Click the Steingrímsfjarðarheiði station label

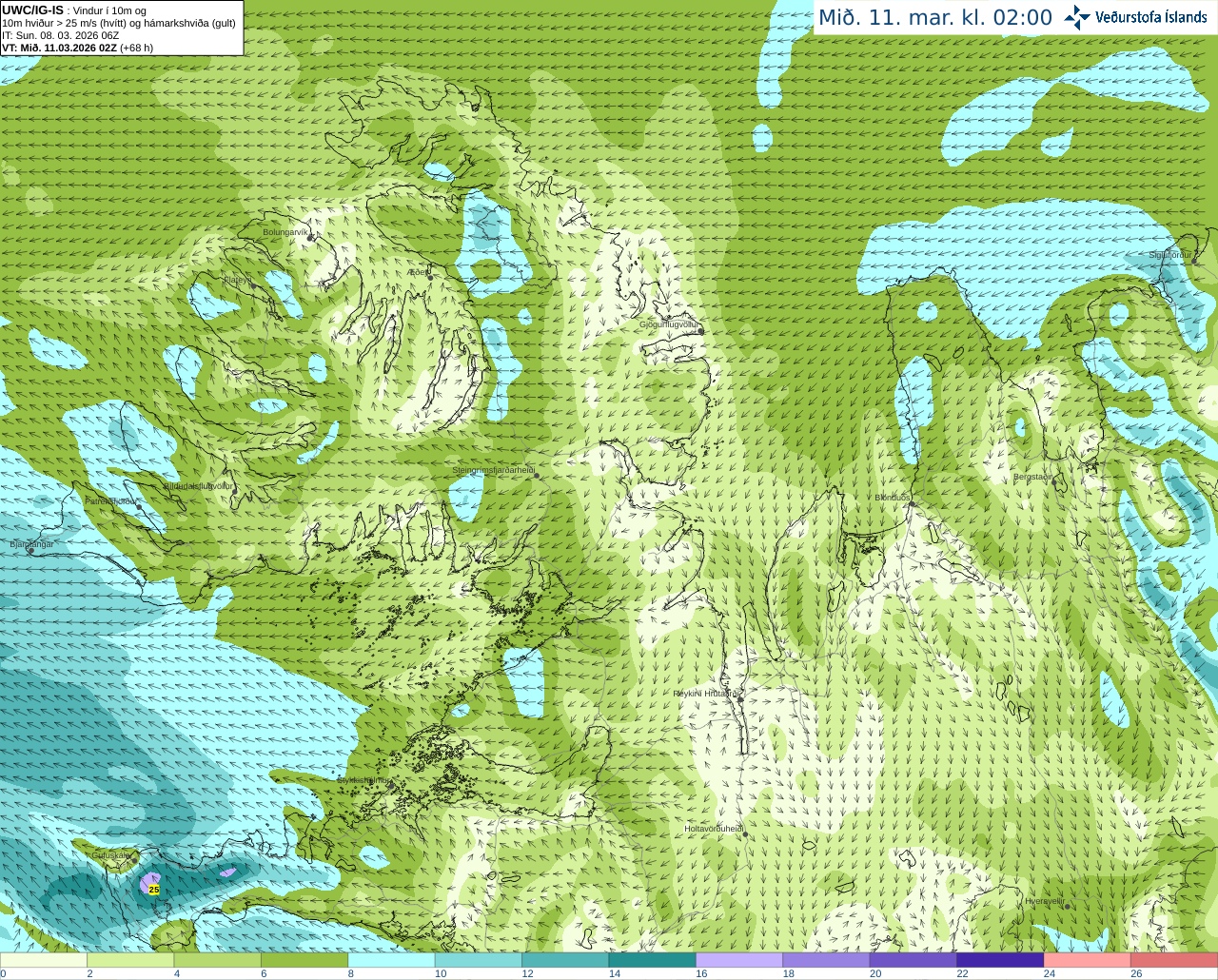point(493,470)
